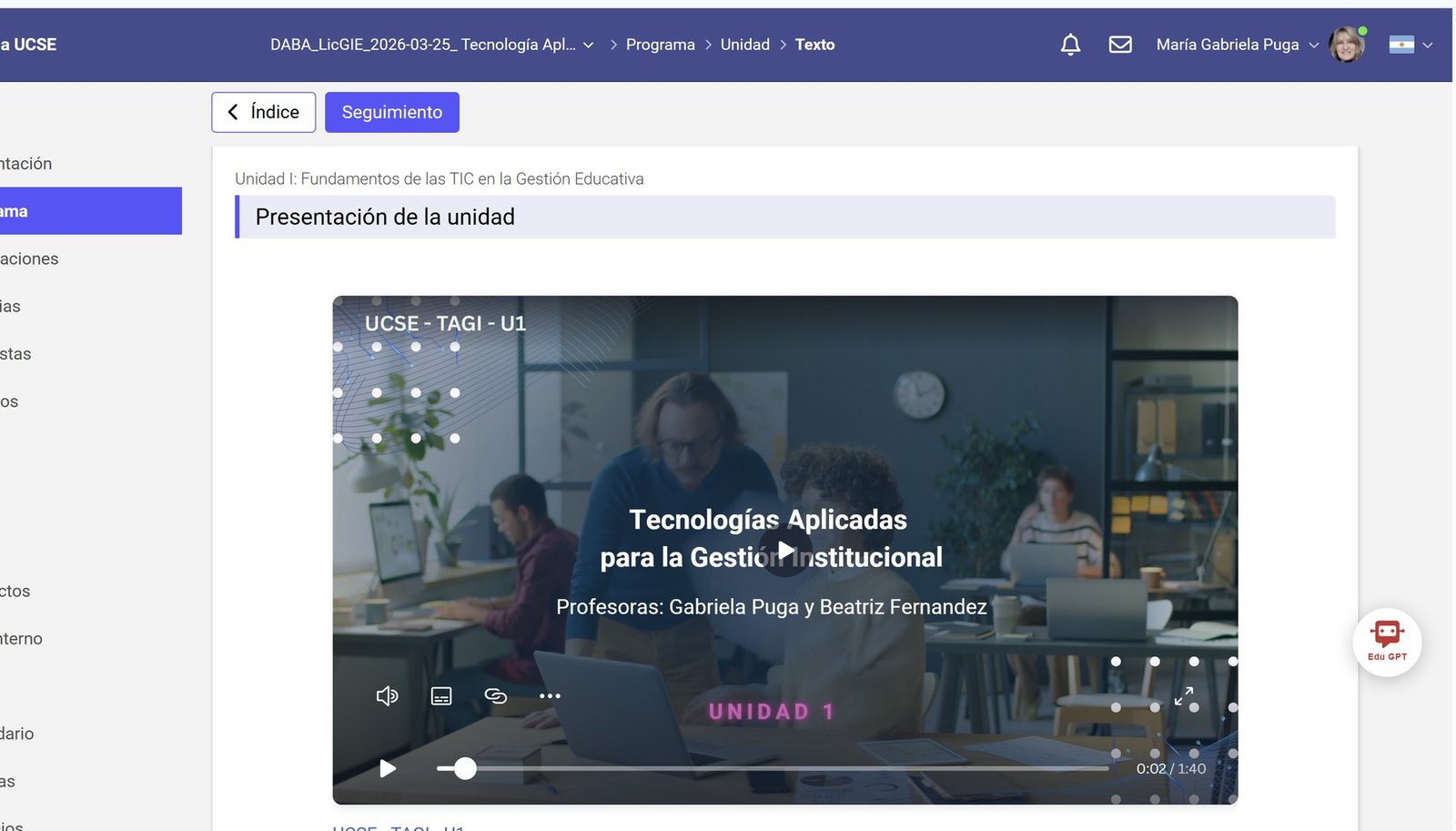Click the Texto breadcrumb
Image resolution: width=1456 pixels, height=831 pixels.
tap(814, 45)
